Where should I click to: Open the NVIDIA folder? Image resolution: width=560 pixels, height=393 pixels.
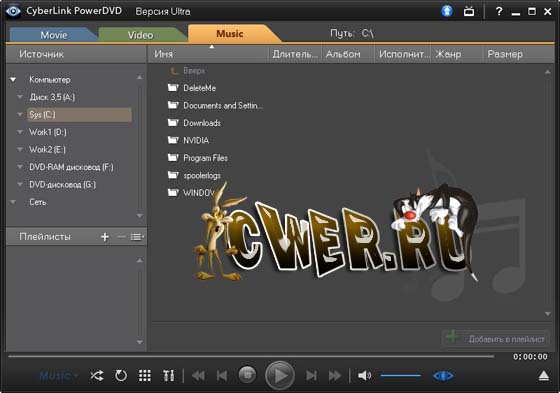(196, 140)
